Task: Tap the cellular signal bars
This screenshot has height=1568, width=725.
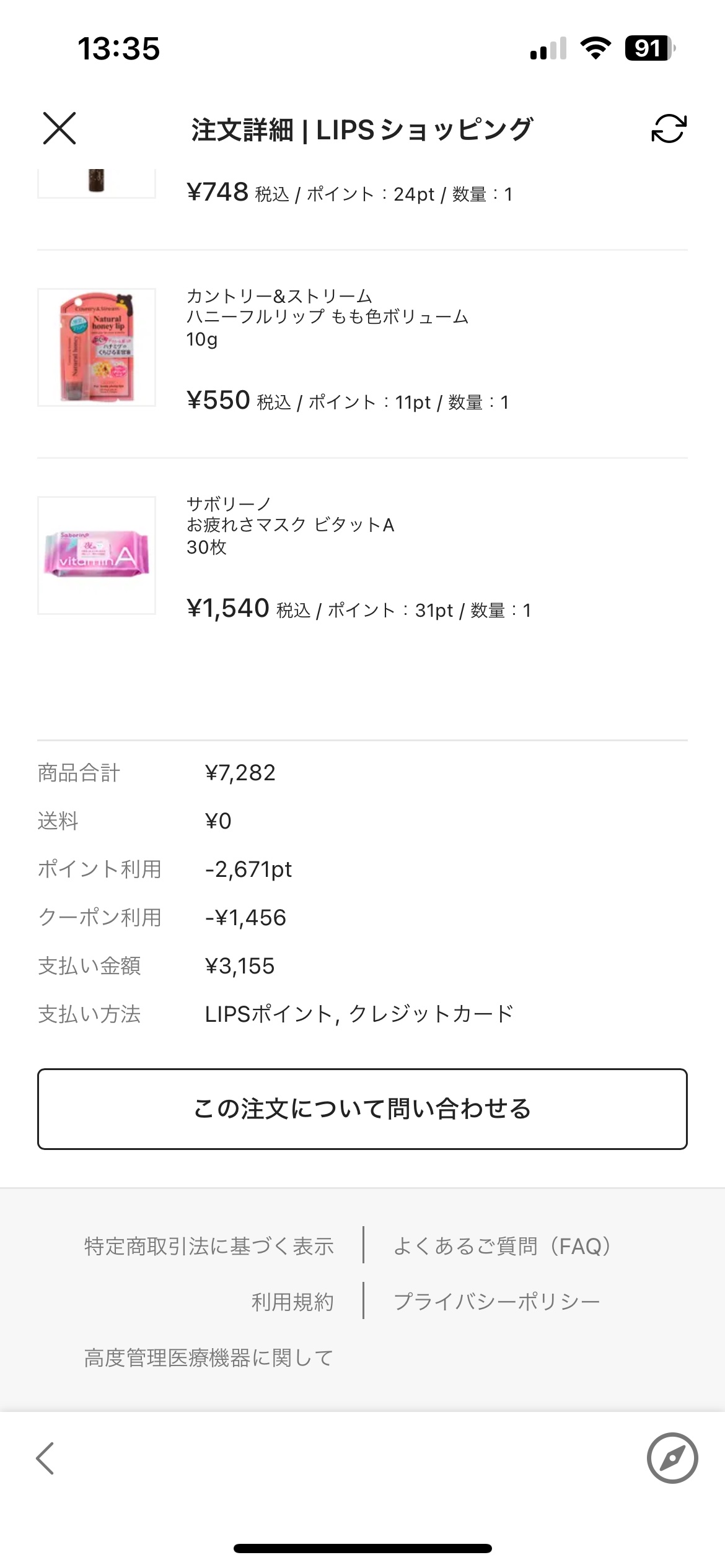Action: [548, 48]
